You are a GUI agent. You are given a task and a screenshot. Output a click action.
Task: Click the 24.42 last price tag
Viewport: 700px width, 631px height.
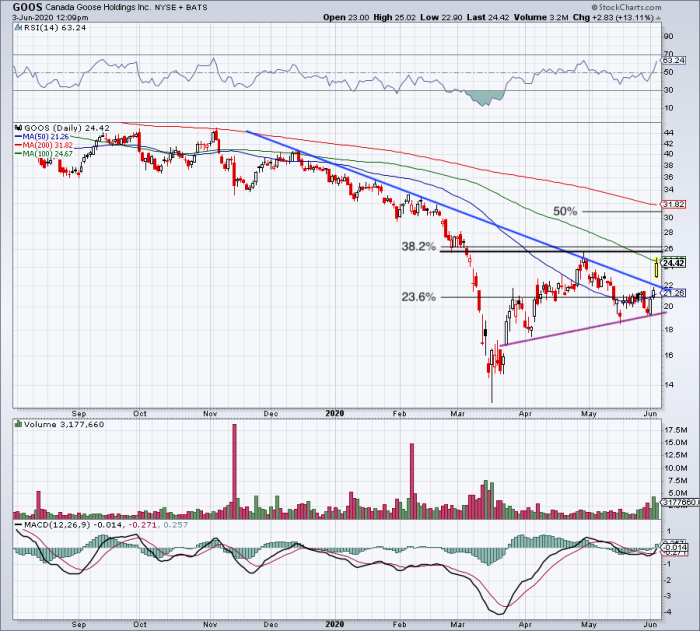673,263
